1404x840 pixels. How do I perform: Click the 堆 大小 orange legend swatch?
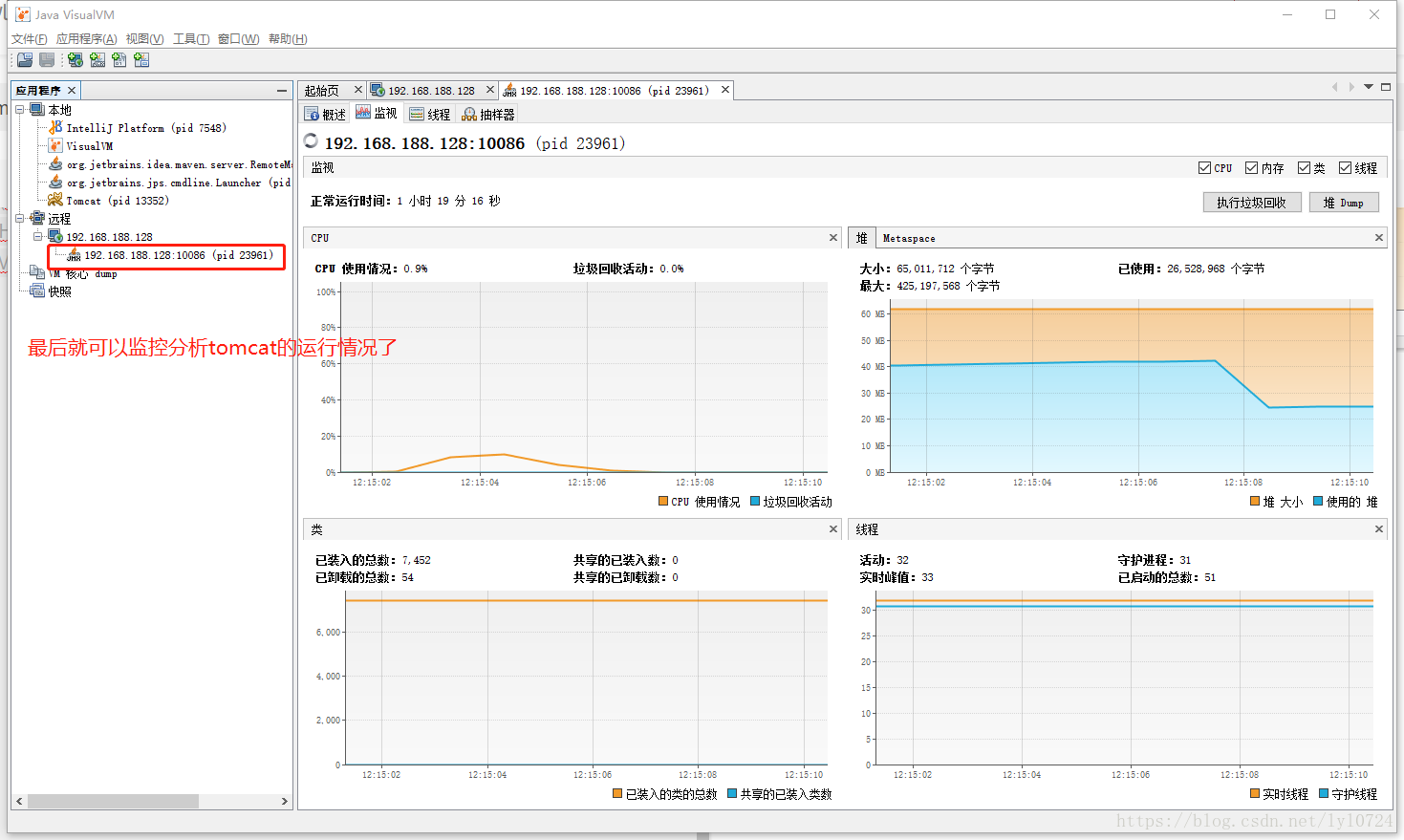point(1255,501)
